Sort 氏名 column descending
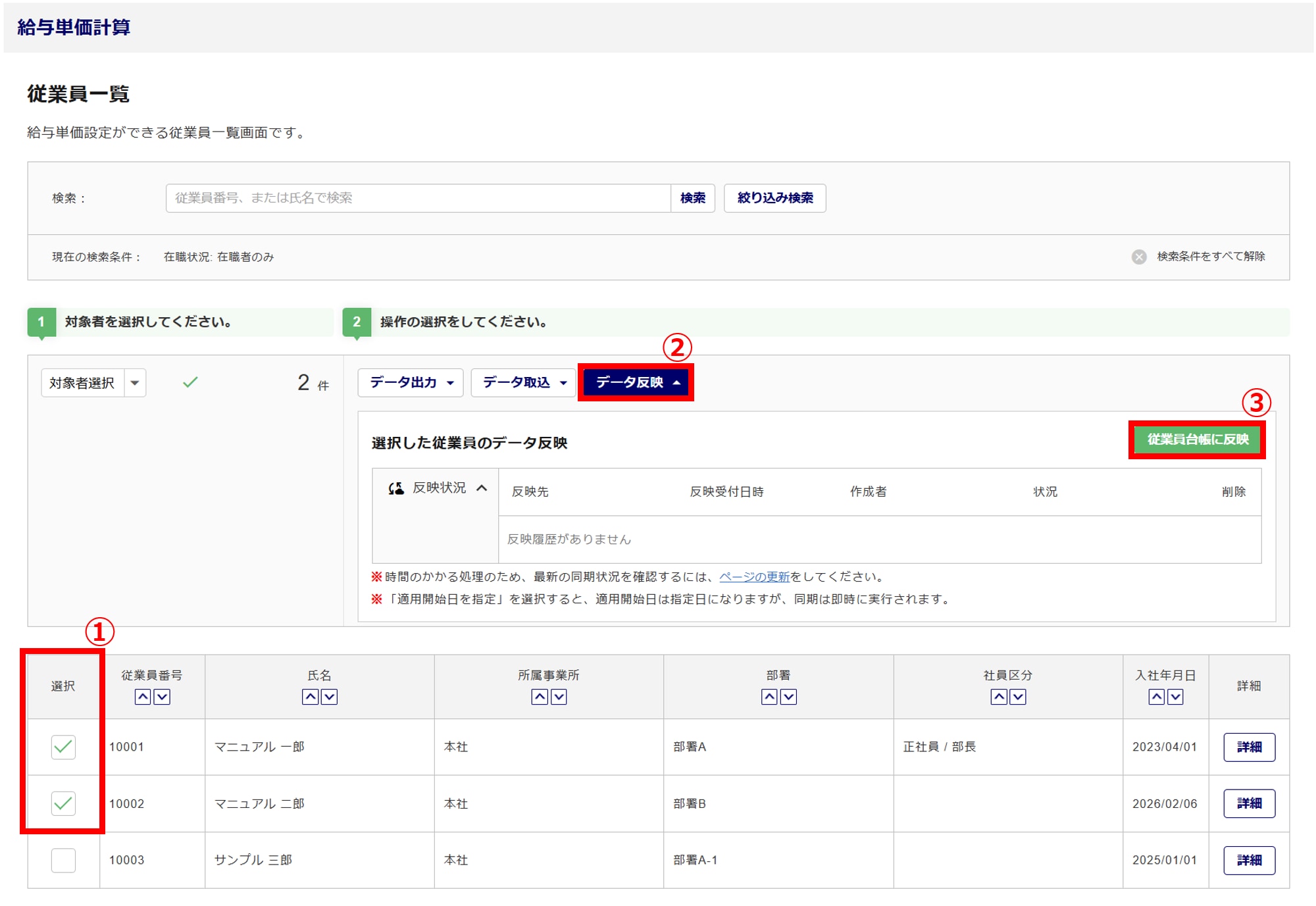 pyautogui.click(x=329, y=697)
